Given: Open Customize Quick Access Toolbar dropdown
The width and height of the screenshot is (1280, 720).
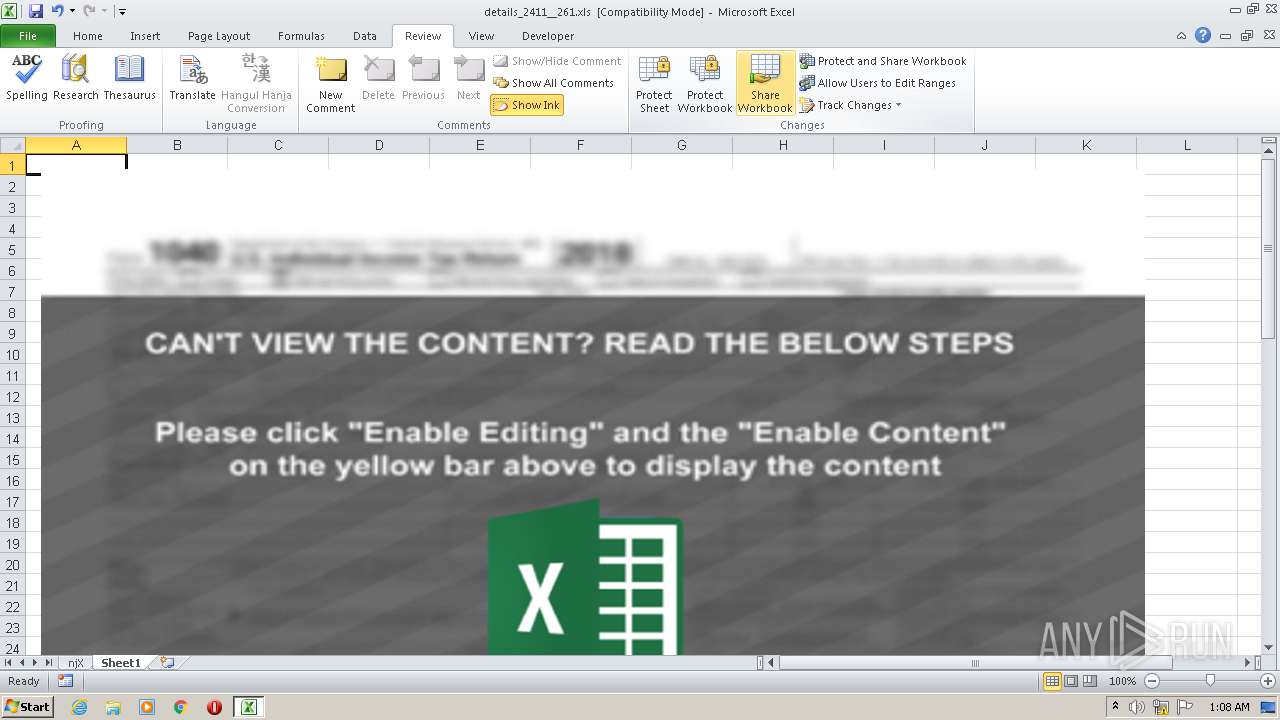Looking at the screenshot, I should coord(122,11).
